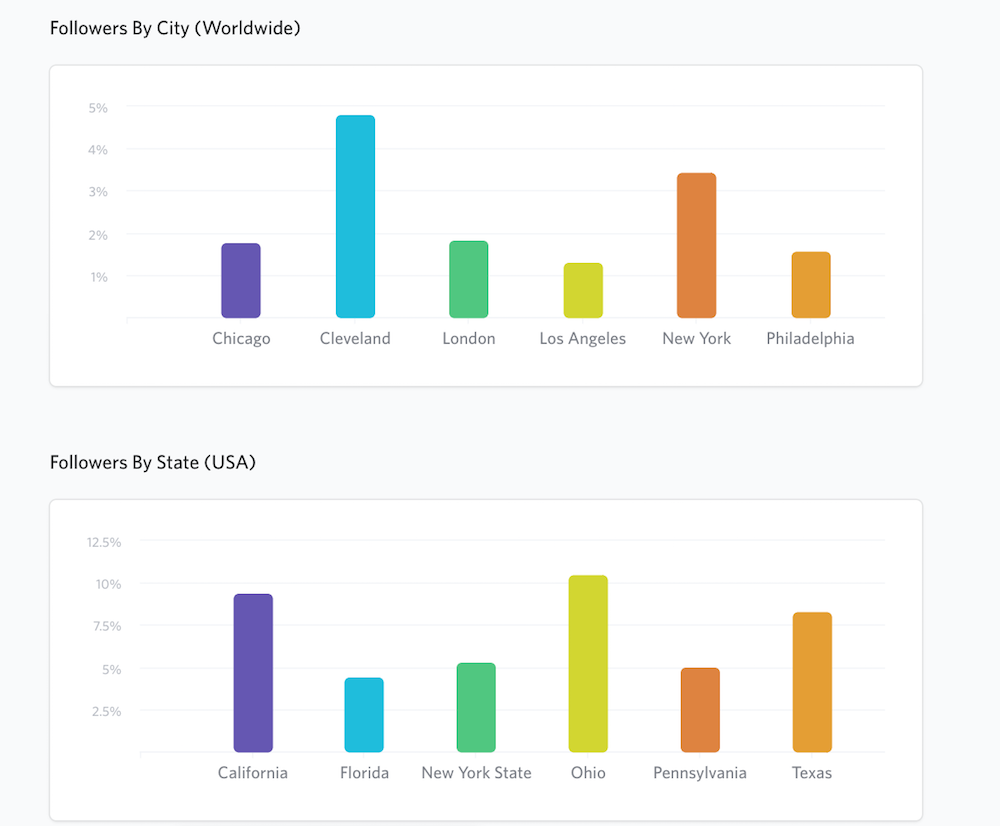This screenshot has width=1000, height=826.
Task: Click the Followers By City (Worldwide) heading
Action: [175, 28]
